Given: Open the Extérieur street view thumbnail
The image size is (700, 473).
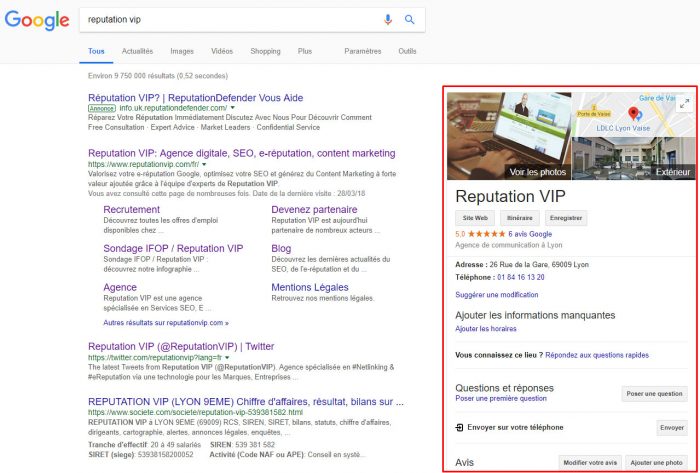Looking at the screenshot, I should point(633,158).
